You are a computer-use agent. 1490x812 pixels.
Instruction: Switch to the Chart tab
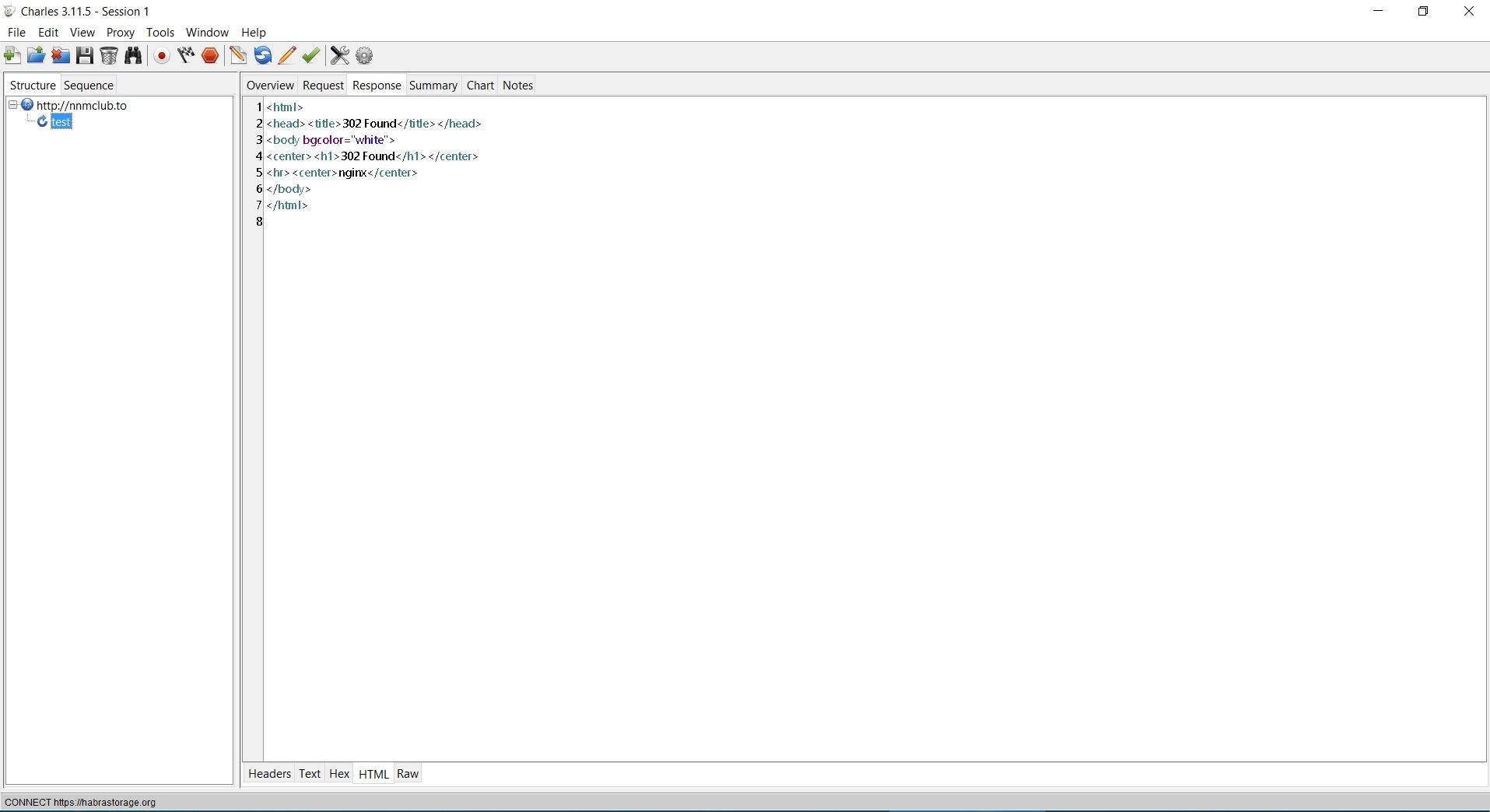click(480, 86)
